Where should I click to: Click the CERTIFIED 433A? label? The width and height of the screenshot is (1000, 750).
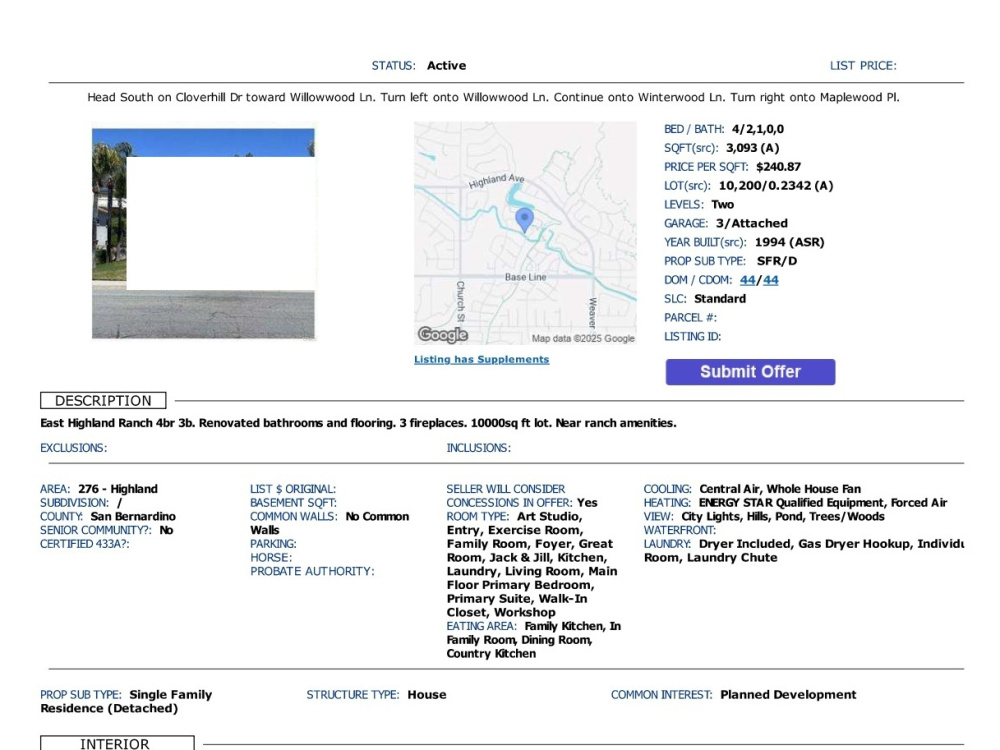point(84,544)
